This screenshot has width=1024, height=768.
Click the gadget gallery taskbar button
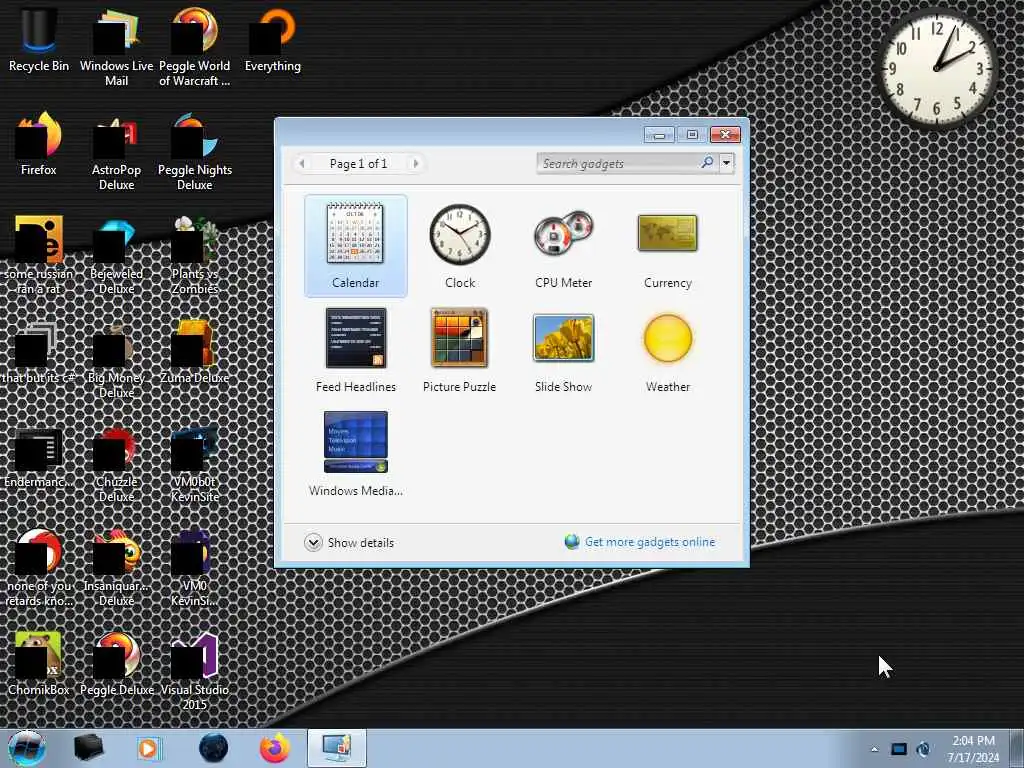coord(336,748)
